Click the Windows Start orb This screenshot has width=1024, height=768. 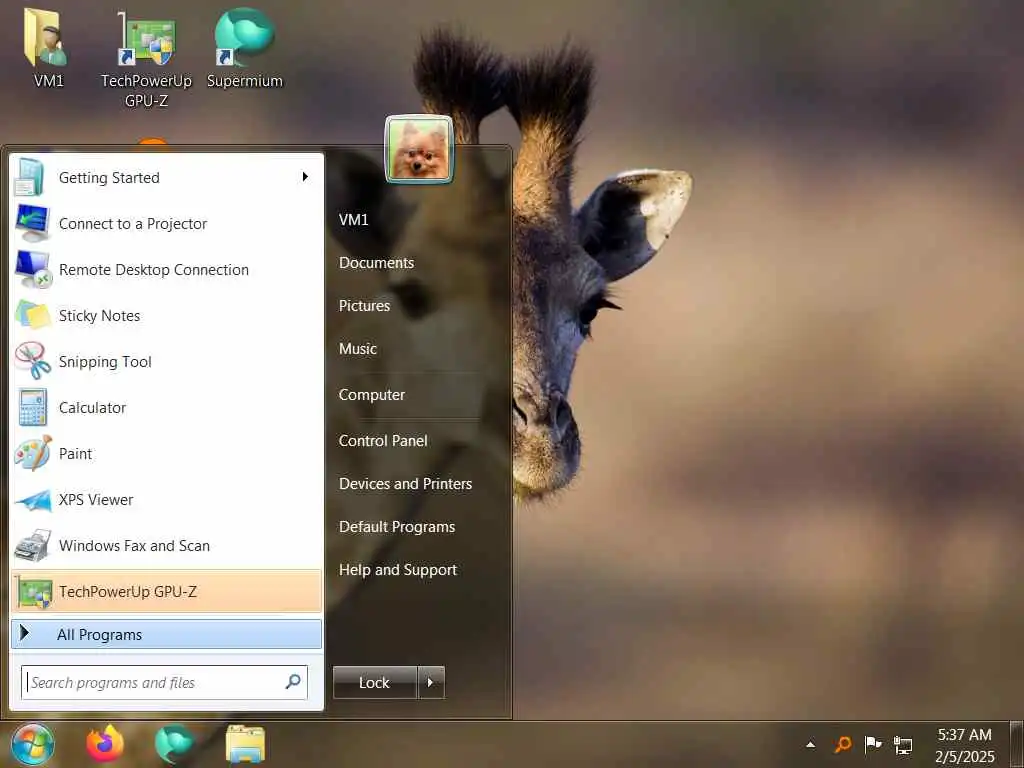pyautogui.click(x=33, y=744)
